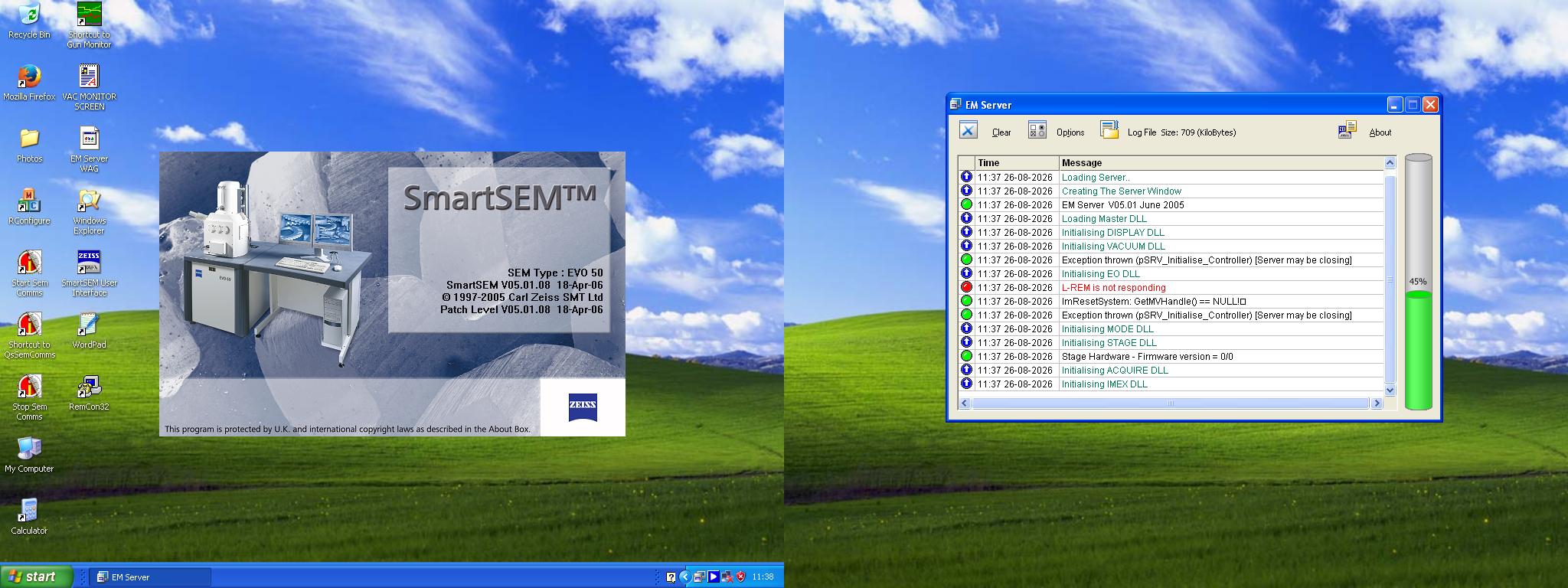The height and width of the screenshot is (588, 1568).
Task: Select the 'Initialising VACUUM DLL' log row
Action: [1171, 246]
